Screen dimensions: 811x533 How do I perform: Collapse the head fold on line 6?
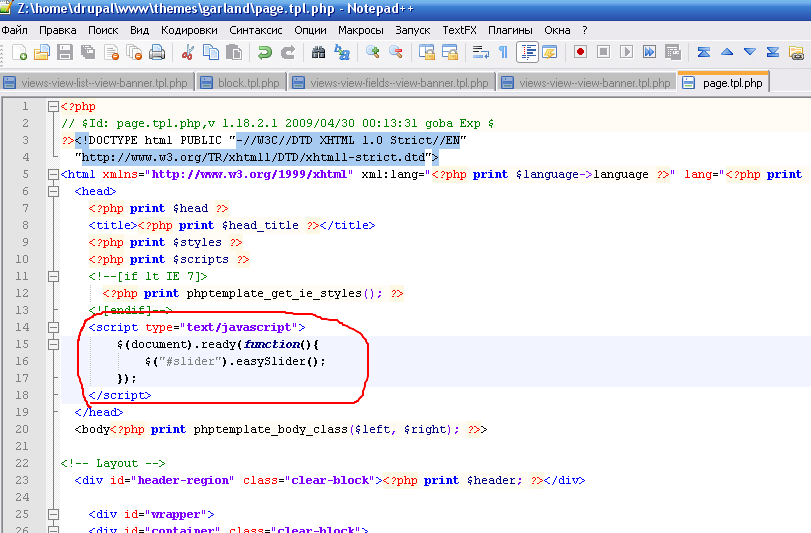[53, 191]
